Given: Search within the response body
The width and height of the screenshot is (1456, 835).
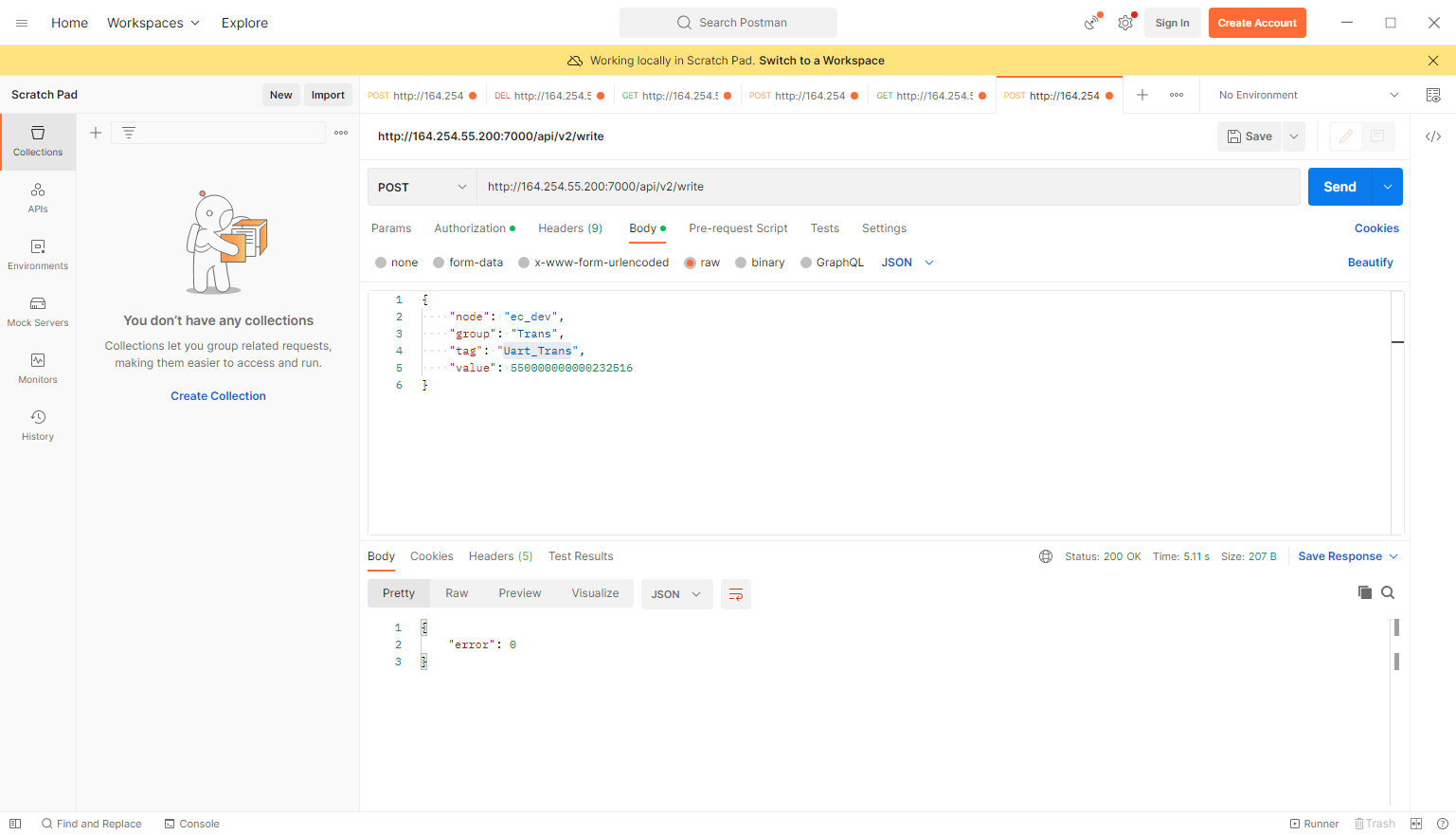Looking at the screenshot, I should coord(1388,592).
